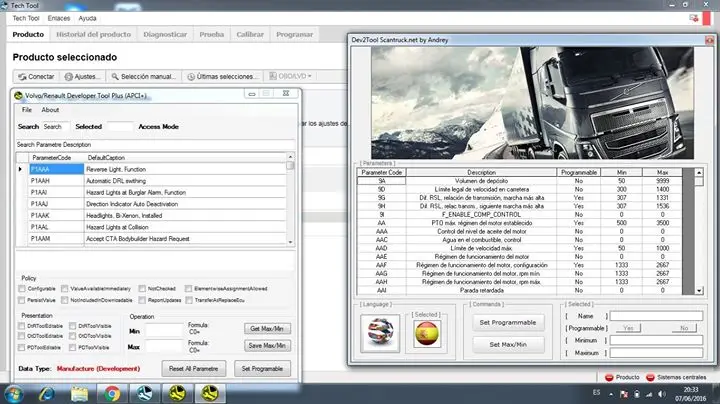Viewport: 720px width, 404px height.
Task: Toggle the ReportUpdates checkbox
Action: pyautogui.click(x=142, y=300)
